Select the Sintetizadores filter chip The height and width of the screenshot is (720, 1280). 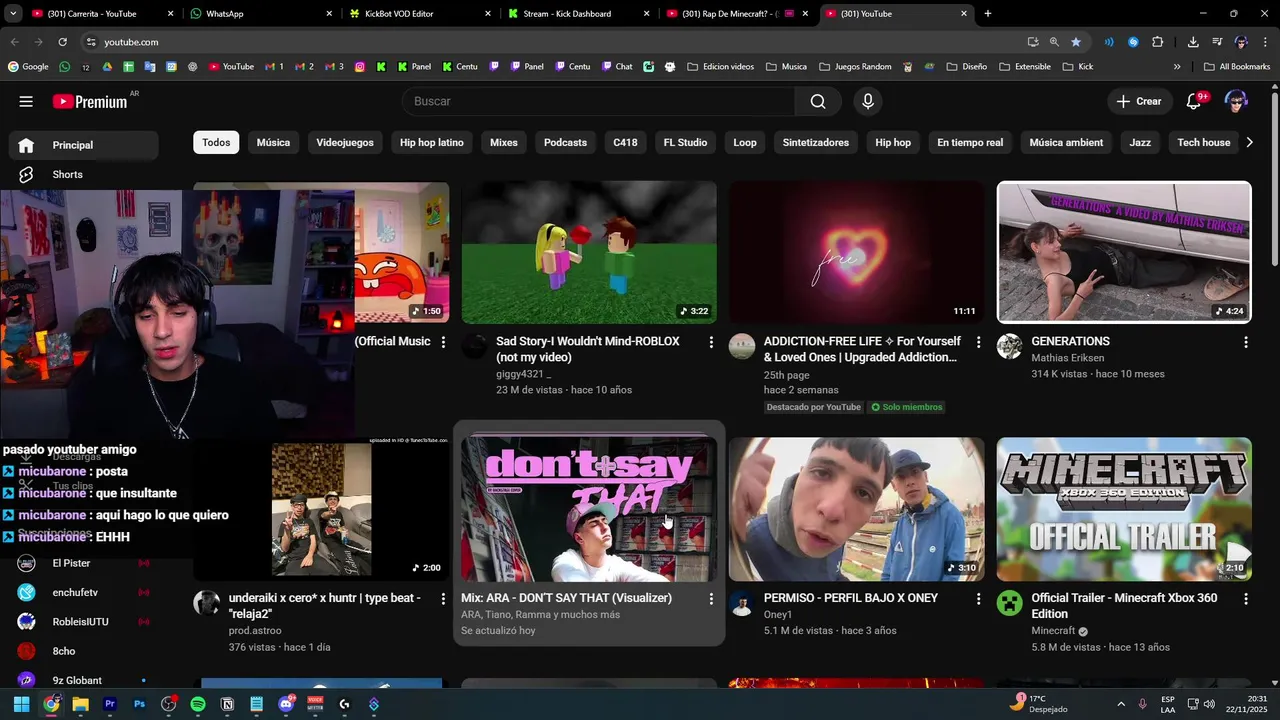click(x=816, y=142)
